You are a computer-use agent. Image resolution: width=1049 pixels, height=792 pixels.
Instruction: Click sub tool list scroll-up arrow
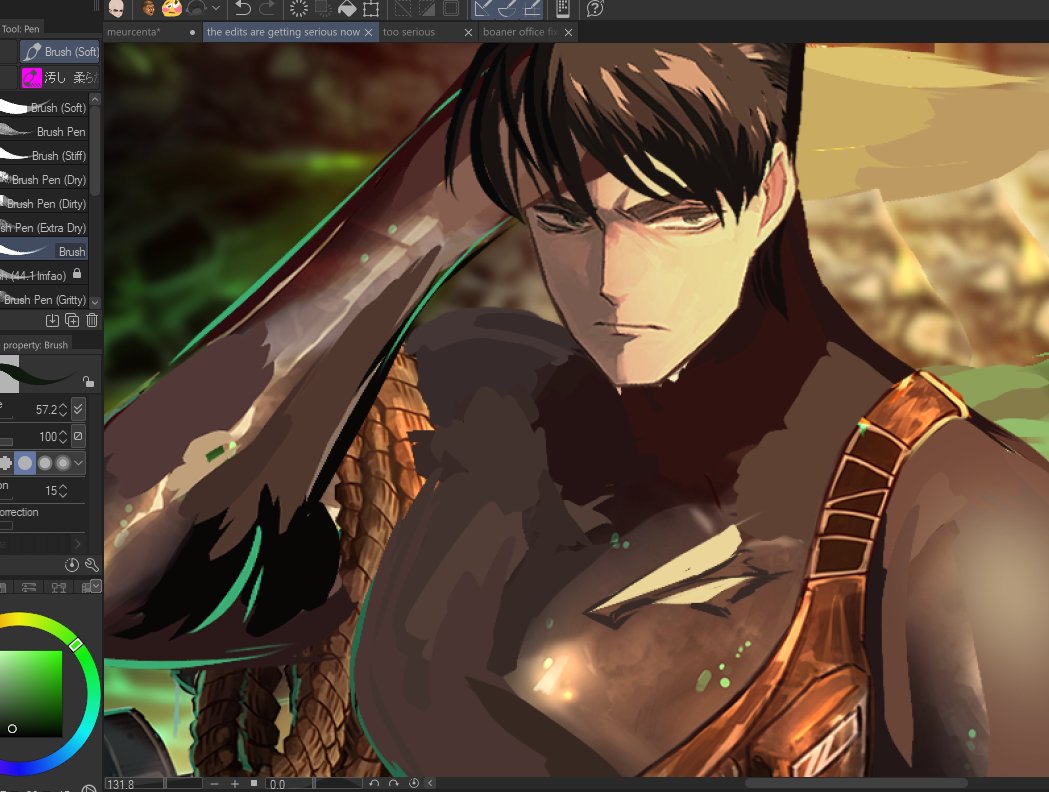click(x=95, y=100)
